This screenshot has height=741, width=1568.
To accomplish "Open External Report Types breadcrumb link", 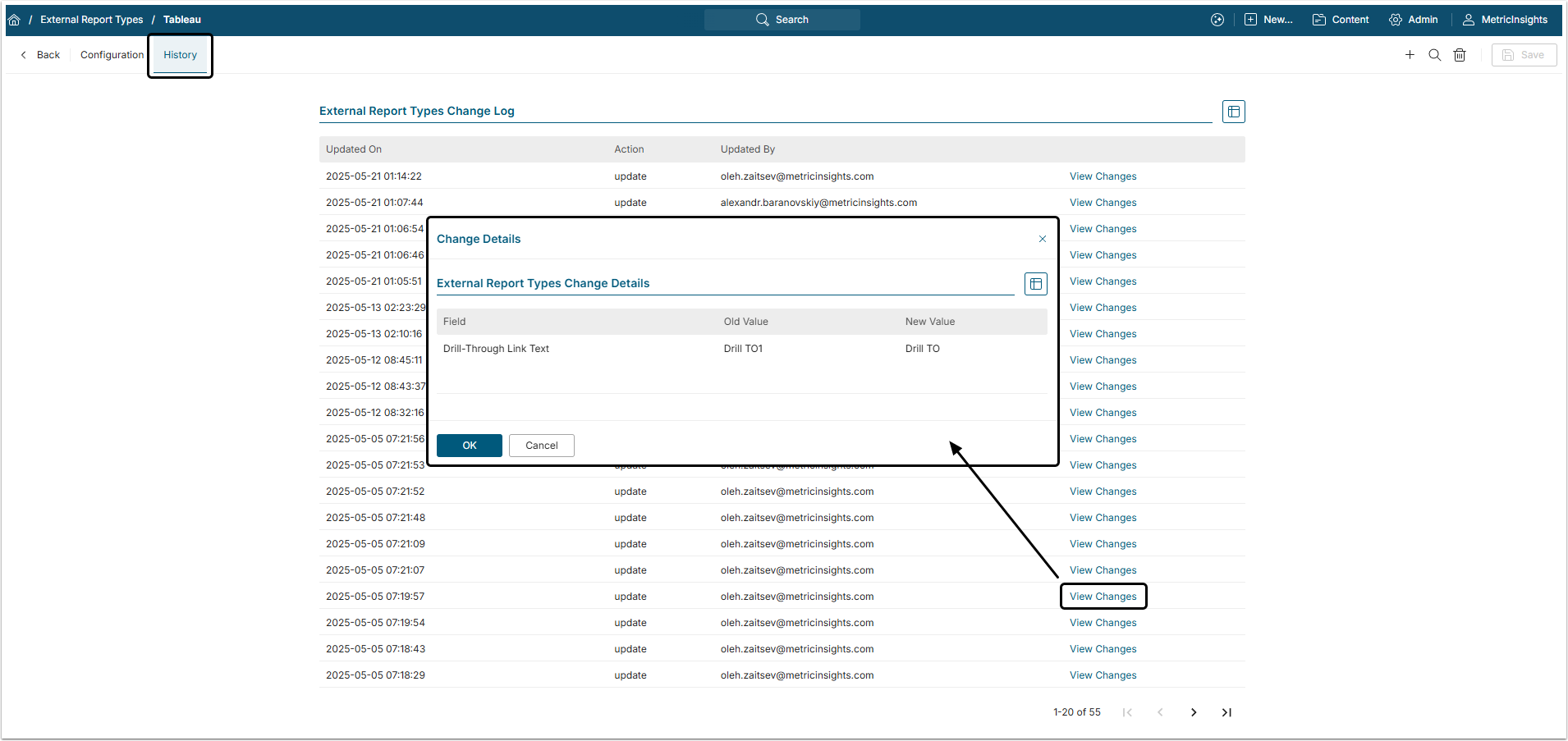I will [x=91, y=20].
